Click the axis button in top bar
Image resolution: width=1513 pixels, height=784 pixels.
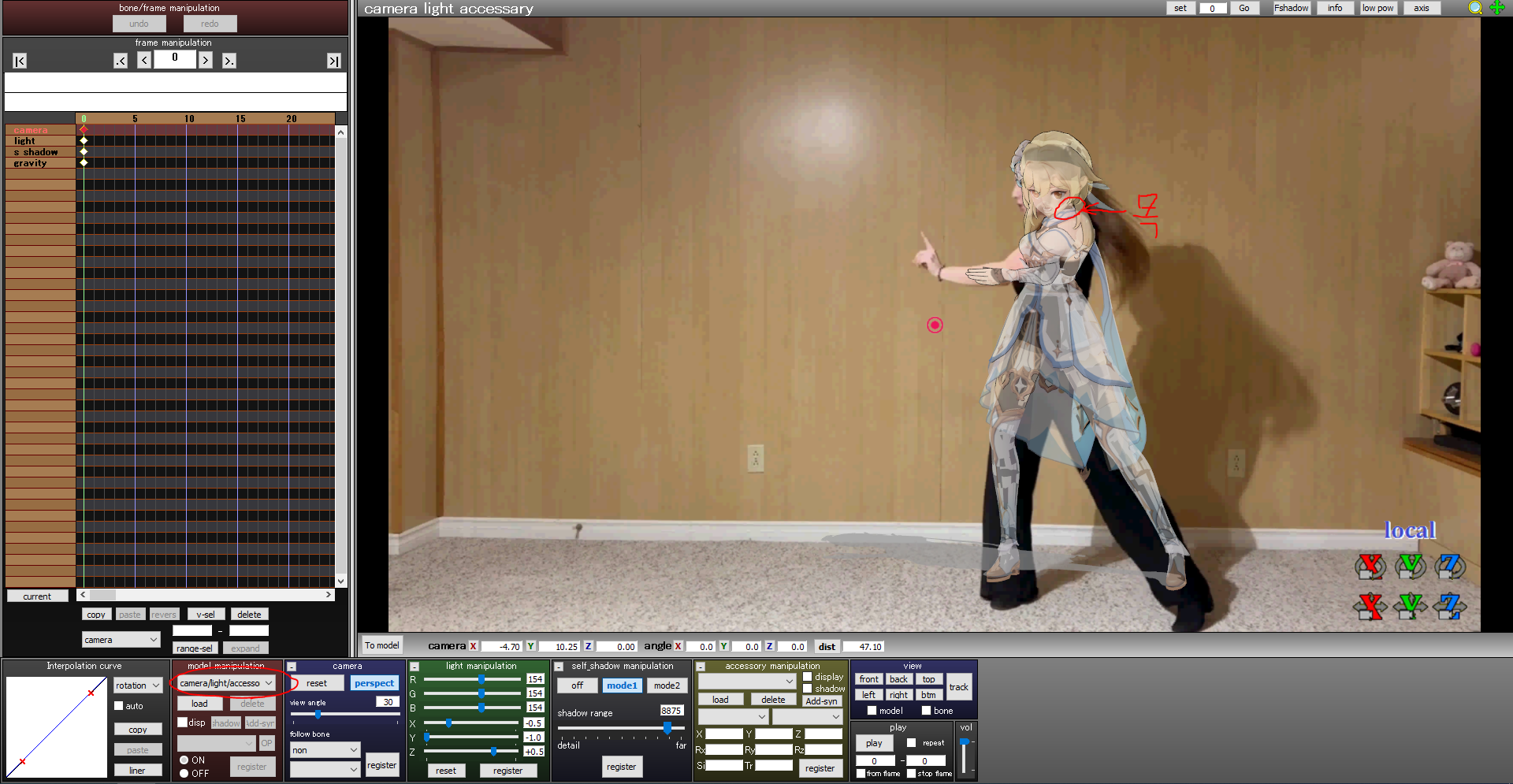click(x=1422, y=8)
